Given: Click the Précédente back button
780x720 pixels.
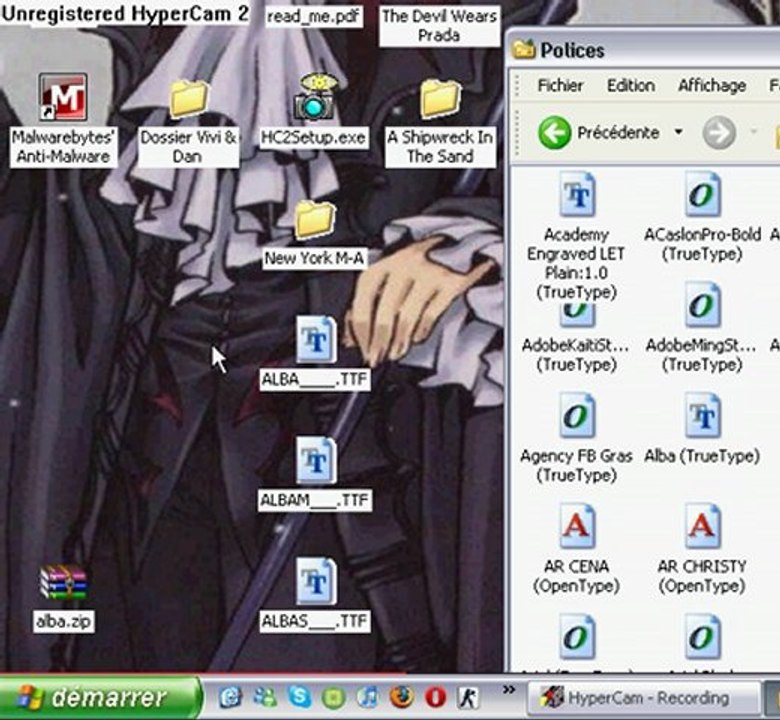Looking at the screenshot, I should click(599, 133).
